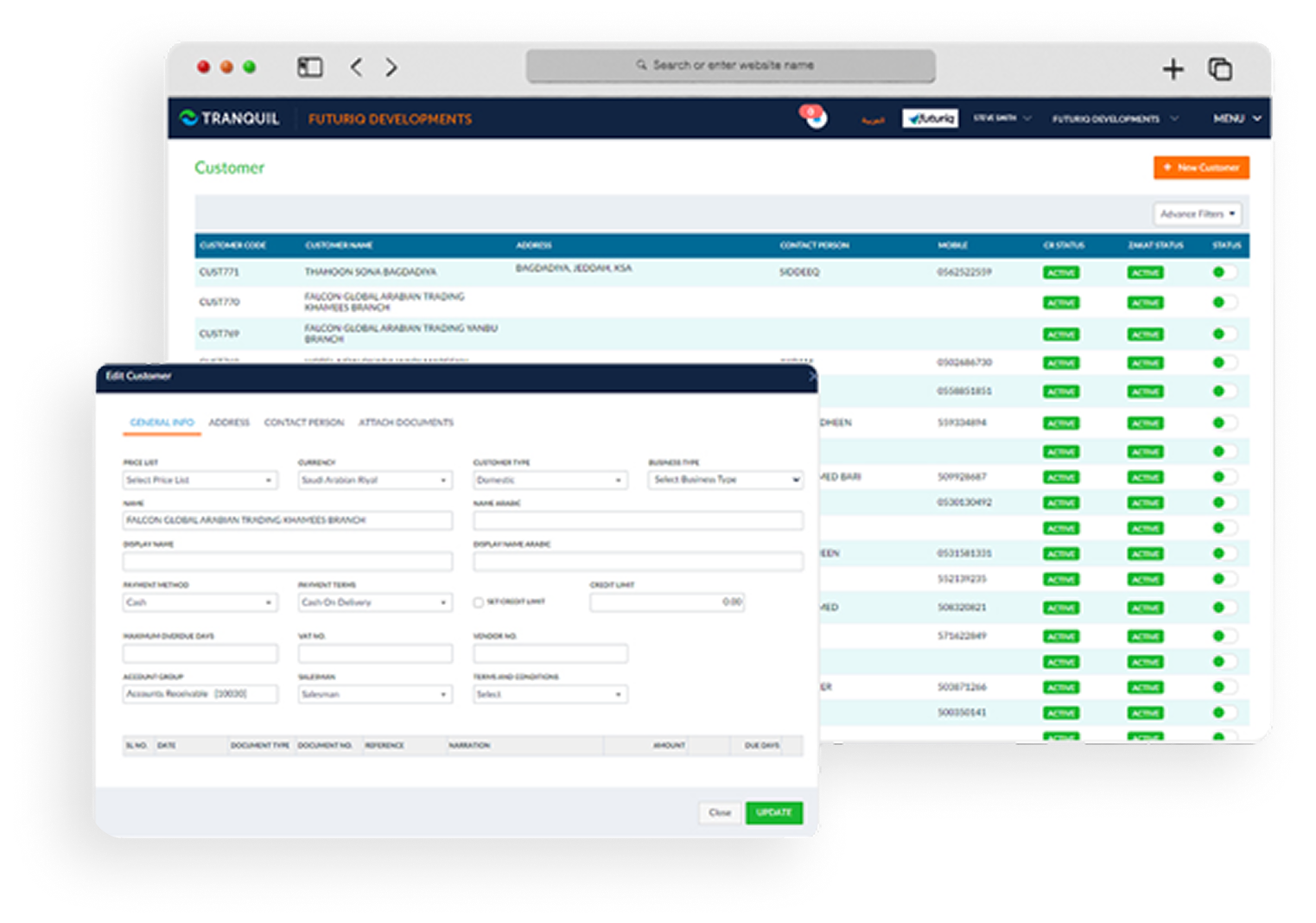Image resolution: width=1316 pixels, height=923 pixels.
Task: Check the Set Credit Limit checkbox
Action: (x=478, y=602)
